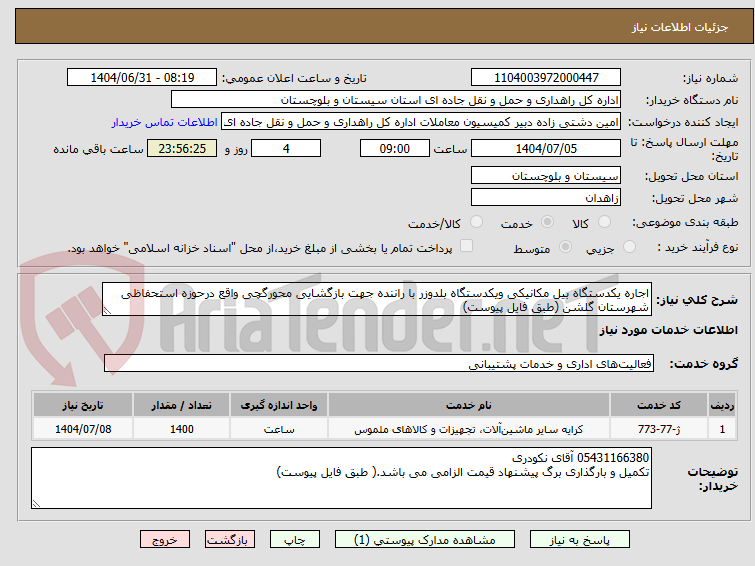Select the 'کالا/خدمت' radio button
Screen dimensions: 755x566
476,222
